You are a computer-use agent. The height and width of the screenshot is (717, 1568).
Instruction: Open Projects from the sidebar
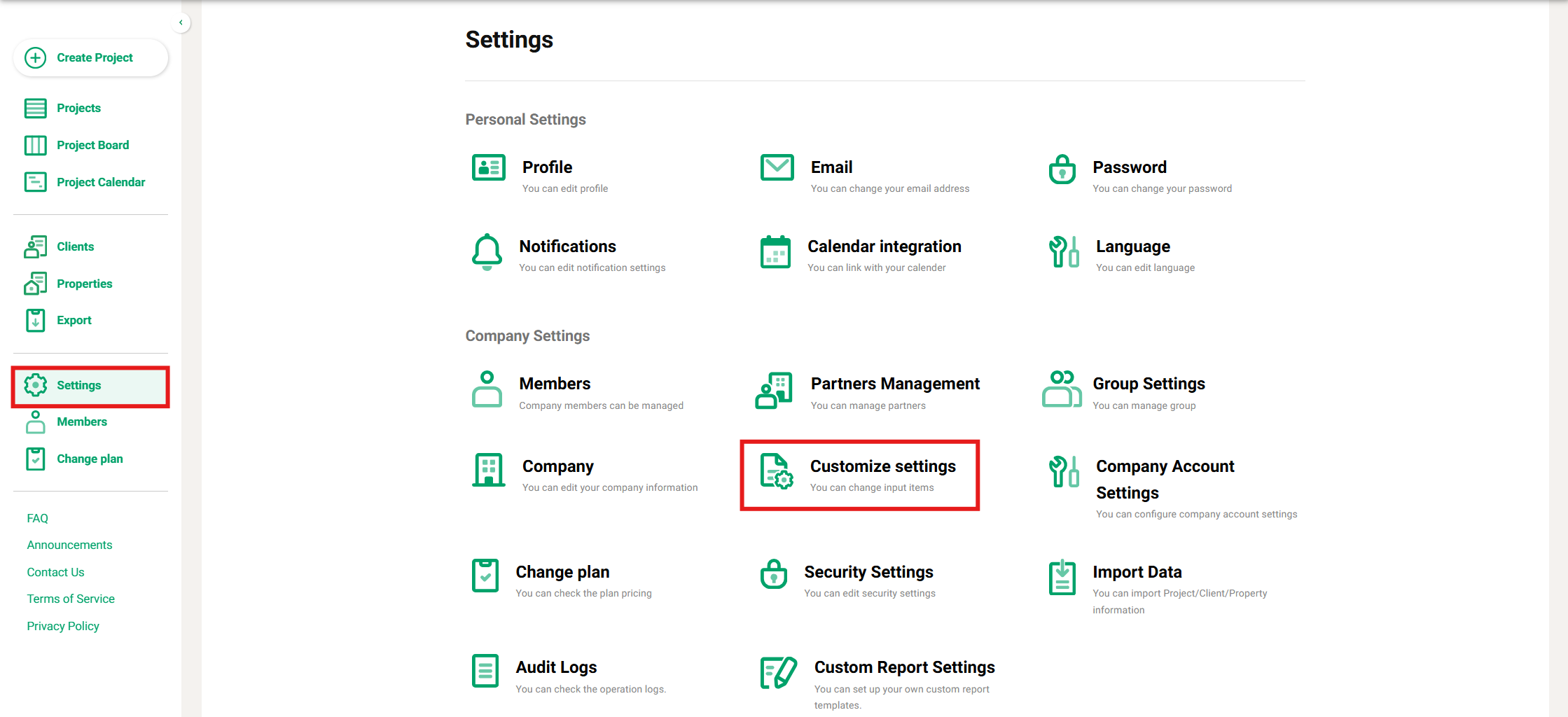point(78,108)
